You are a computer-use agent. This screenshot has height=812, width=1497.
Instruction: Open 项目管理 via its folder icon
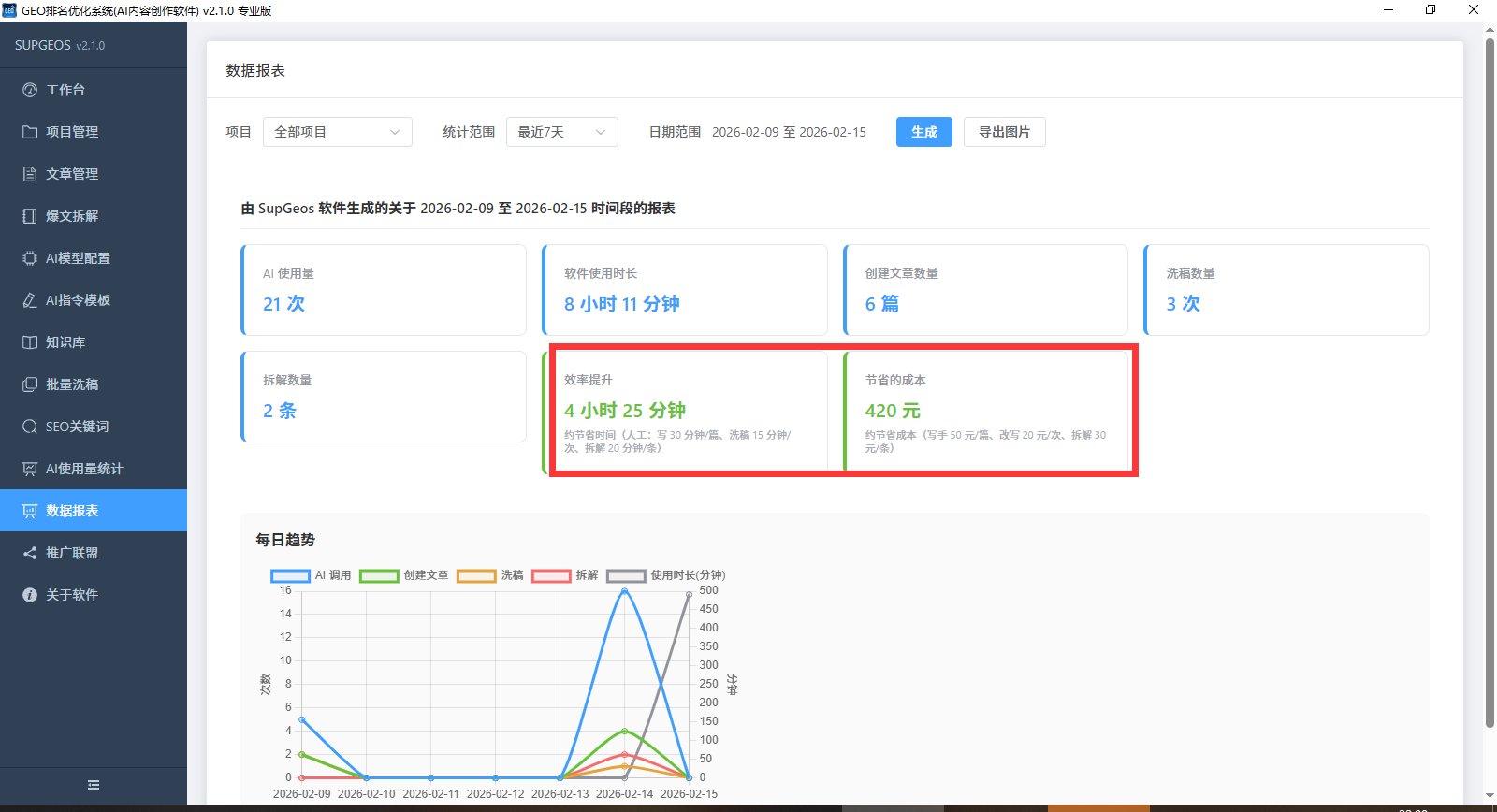coord(30,132)
